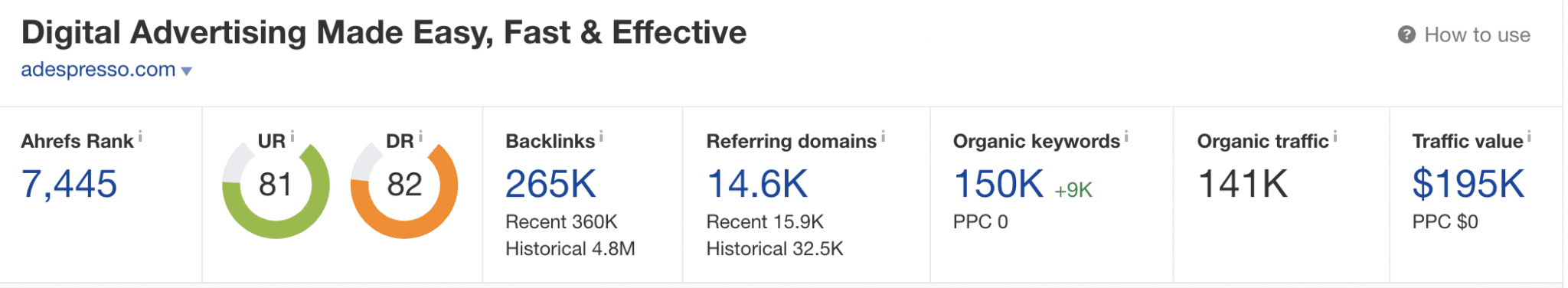Expand the adespresso.com dropdown arrow

(186, 71)
